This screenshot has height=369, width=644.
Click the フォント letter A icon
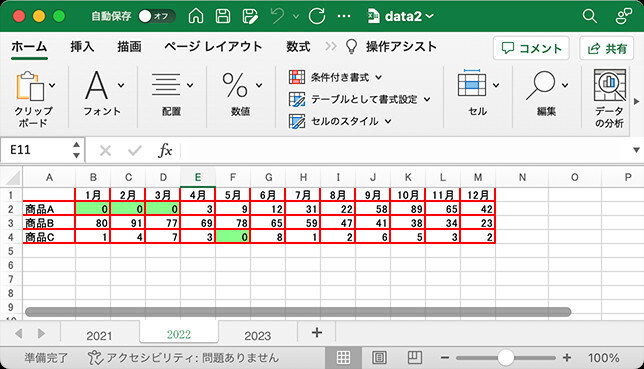click(x=97, y=85)
